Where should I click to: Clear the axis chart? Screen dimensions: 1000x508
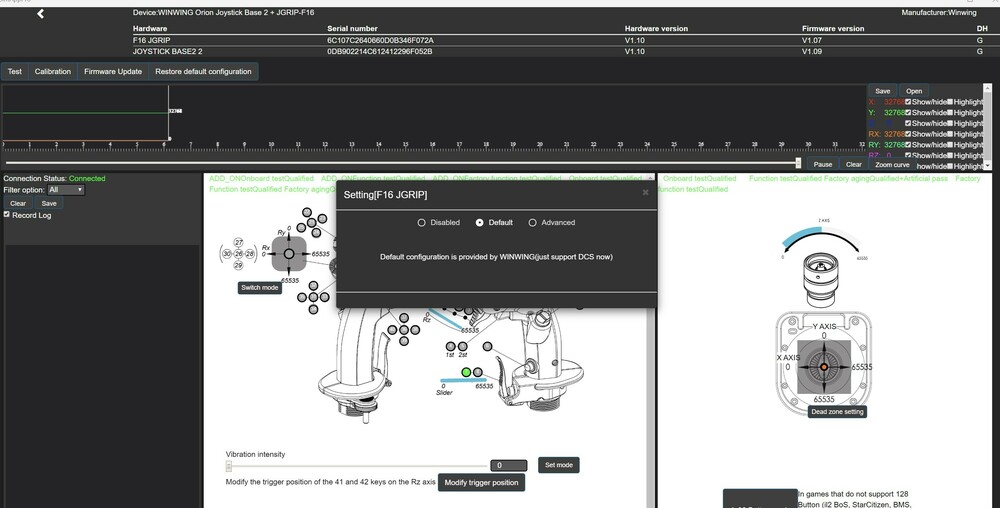854,164
